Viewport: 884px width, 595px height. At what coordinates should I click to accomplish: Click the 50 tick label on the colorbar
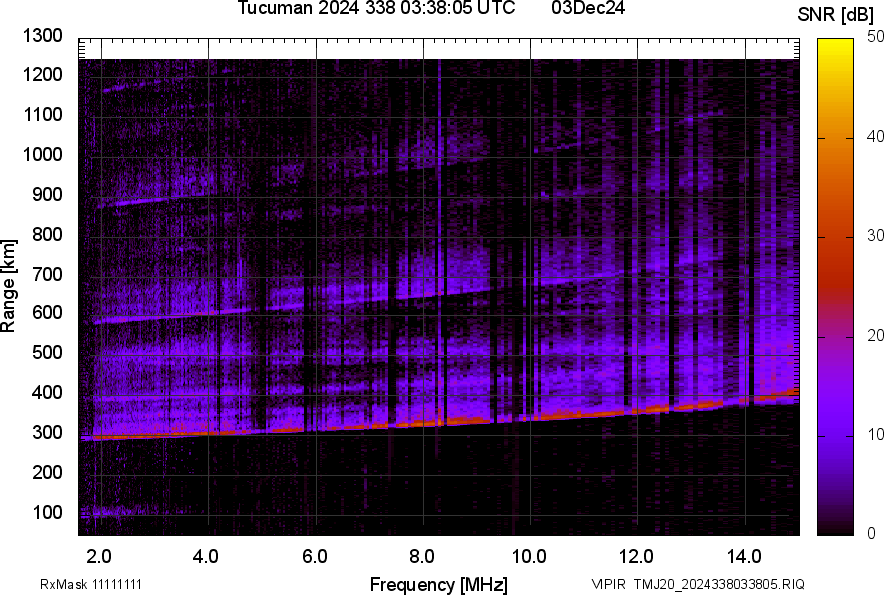pyautogui.click(x=875, y=37)
